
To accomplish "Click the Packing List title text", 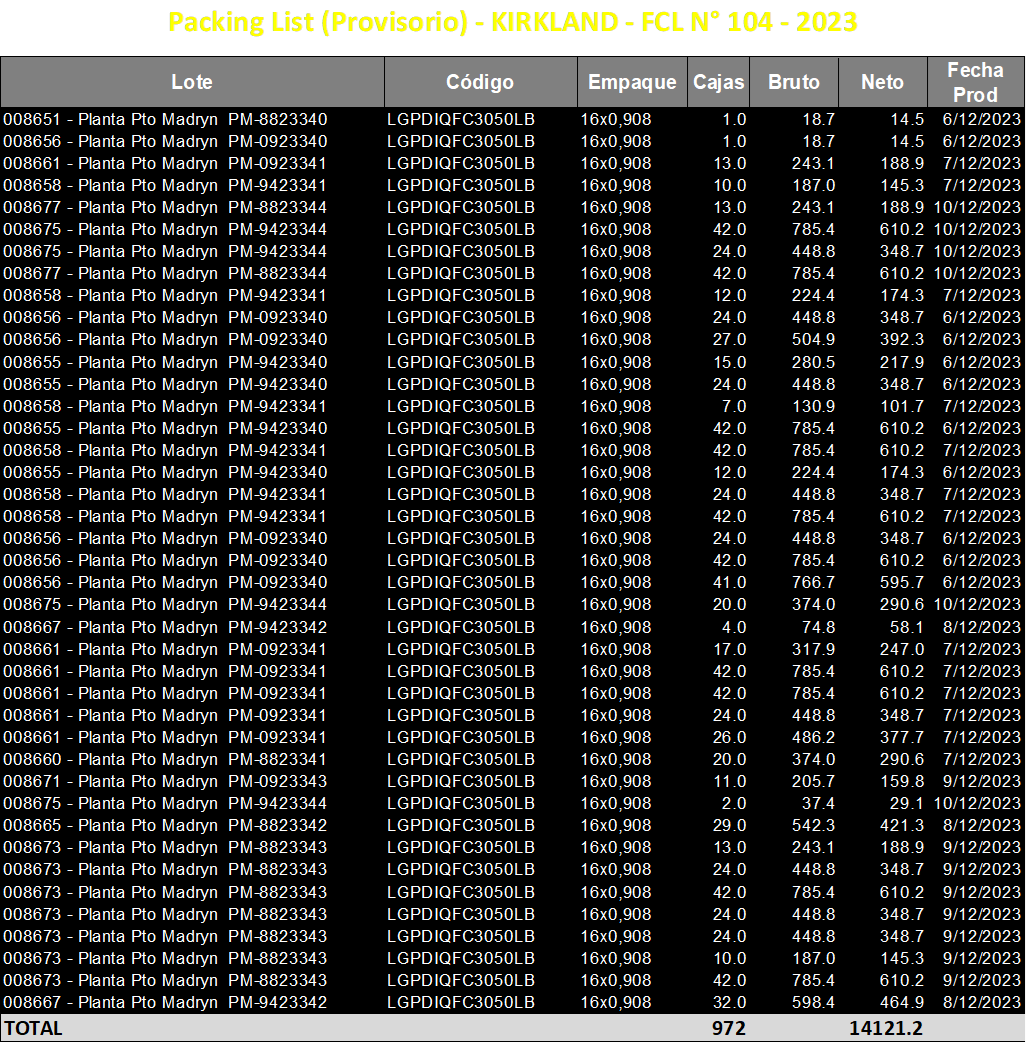I will point(512,22).
